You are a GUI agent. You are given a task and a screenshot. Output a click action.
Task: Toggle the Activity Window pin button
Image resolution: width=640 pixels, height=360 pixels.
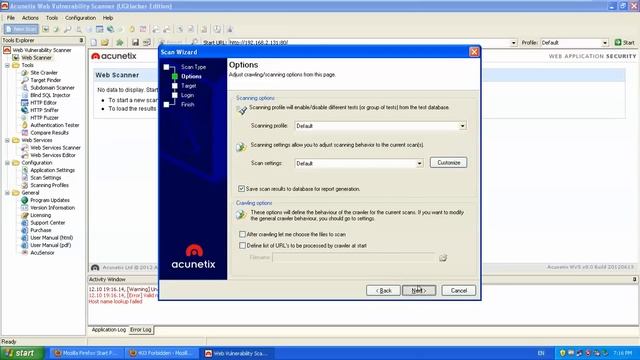click(x=635, y=279)
